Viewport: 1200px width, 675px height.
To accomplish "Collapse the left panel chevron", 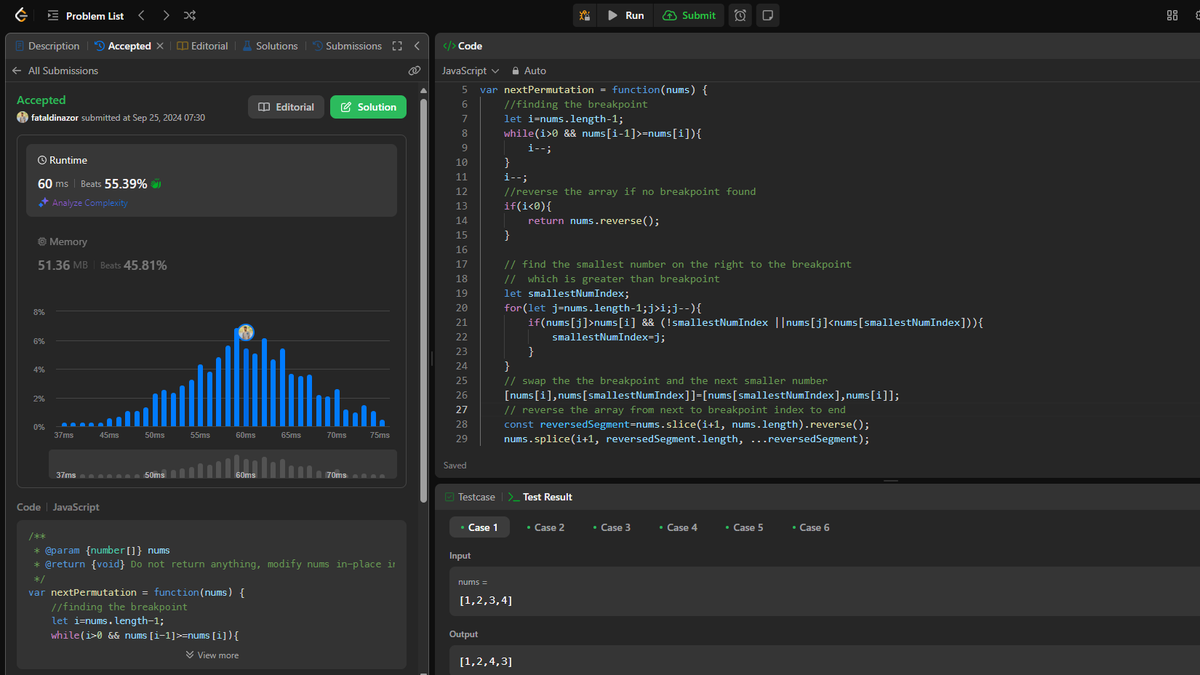I will 416,46.
